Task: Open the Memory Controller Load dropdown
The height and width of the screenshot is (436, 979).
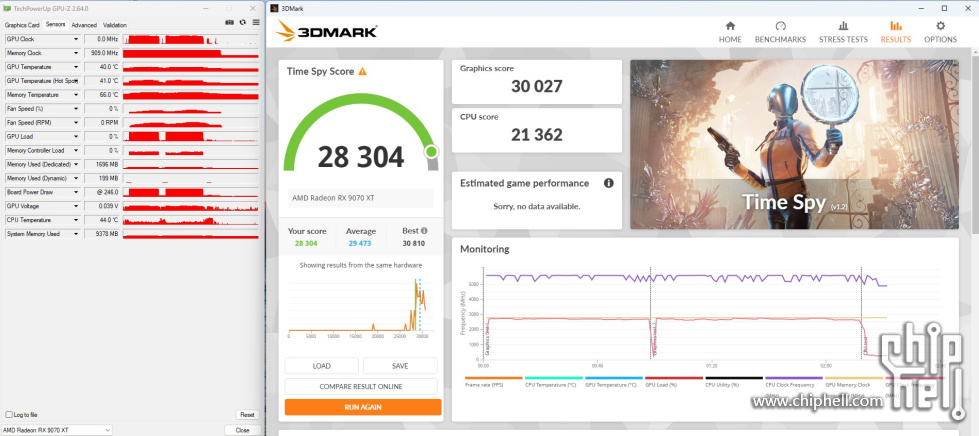Action: click(x=76, y=151)
